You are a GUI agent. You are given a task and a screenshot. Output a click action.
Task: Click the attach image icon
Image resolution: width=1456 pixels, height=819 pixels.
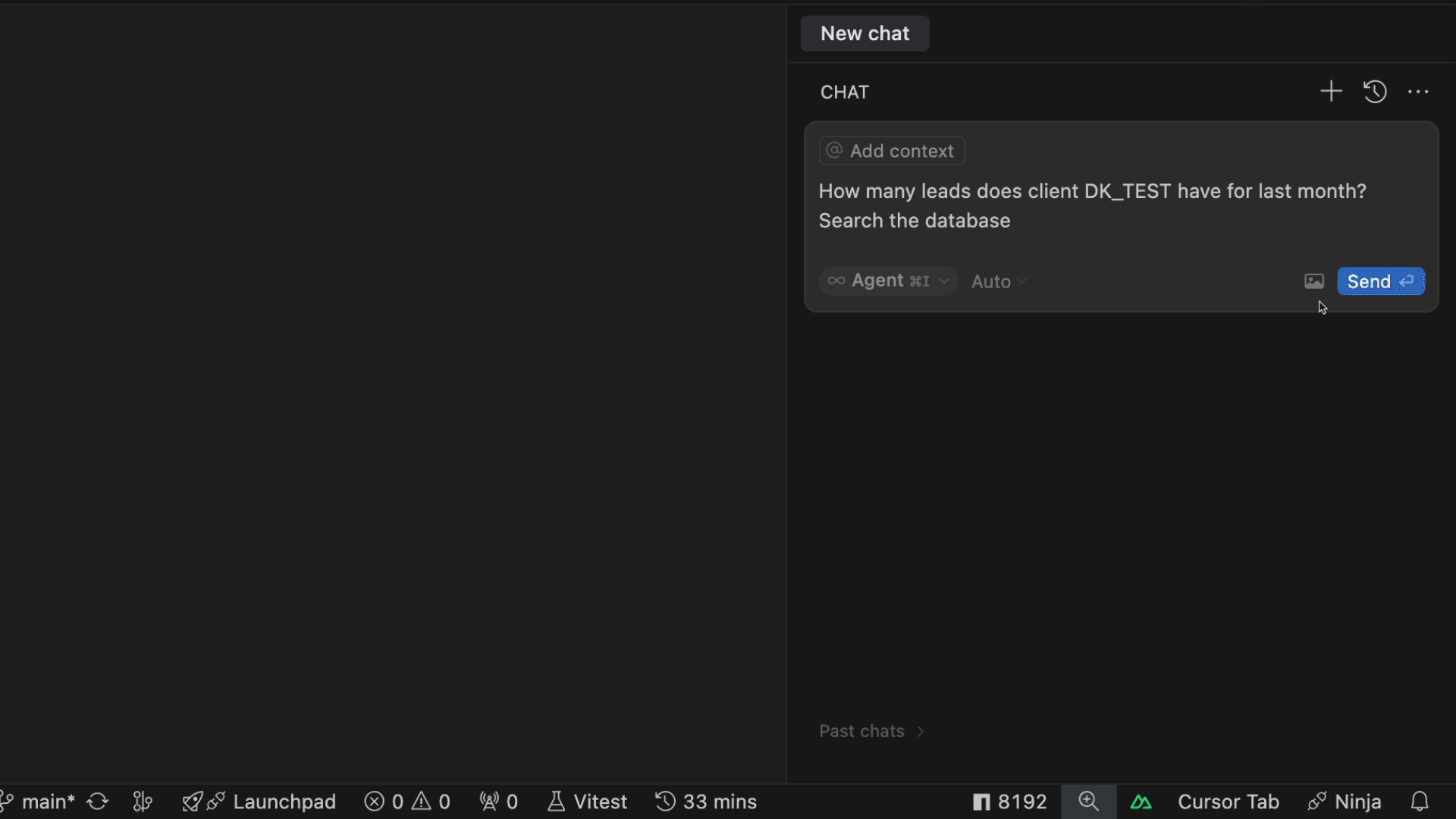tap(1314, 281)
